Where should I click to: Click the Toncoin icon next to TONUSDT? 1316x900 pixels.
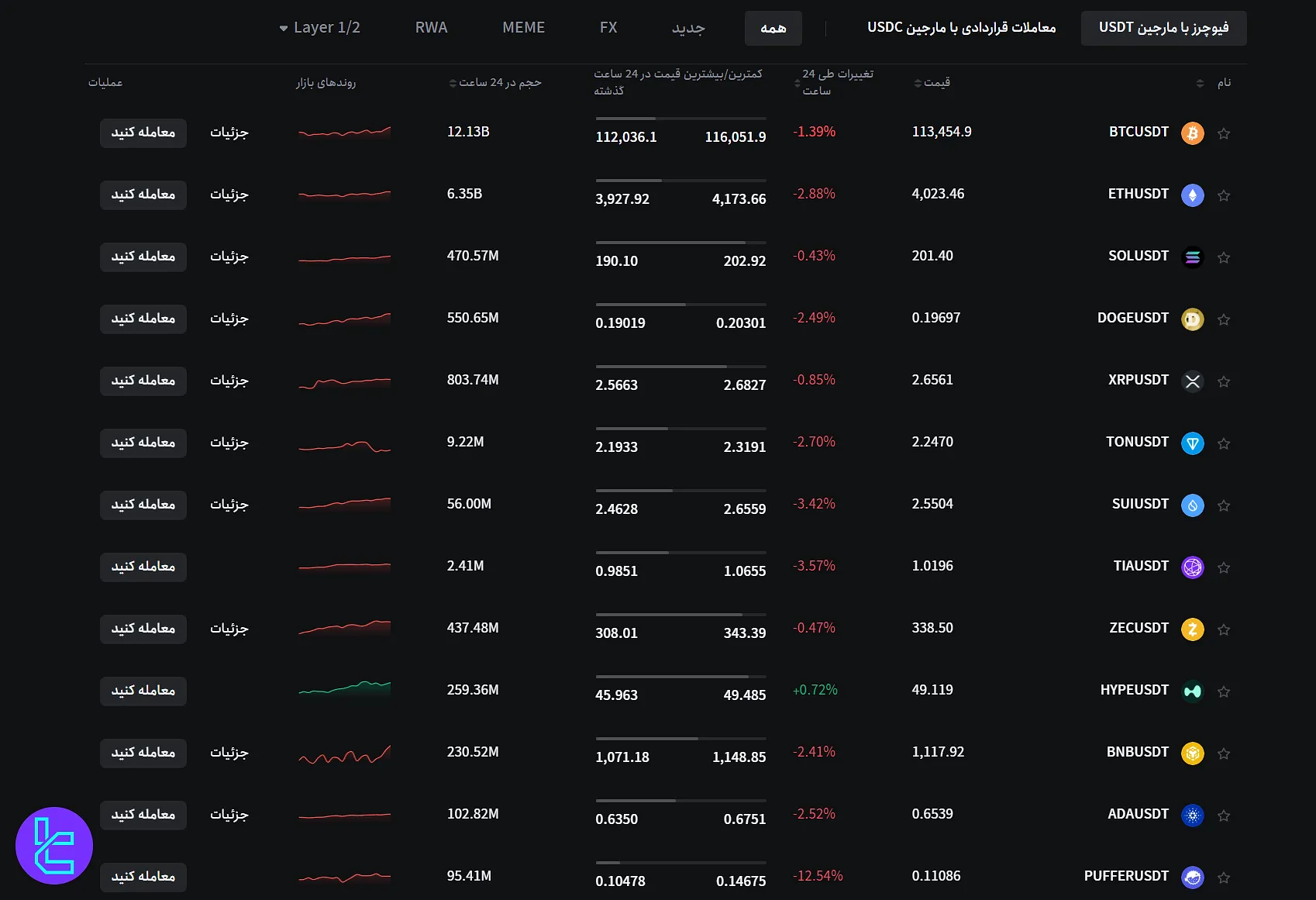(1192, 443)
